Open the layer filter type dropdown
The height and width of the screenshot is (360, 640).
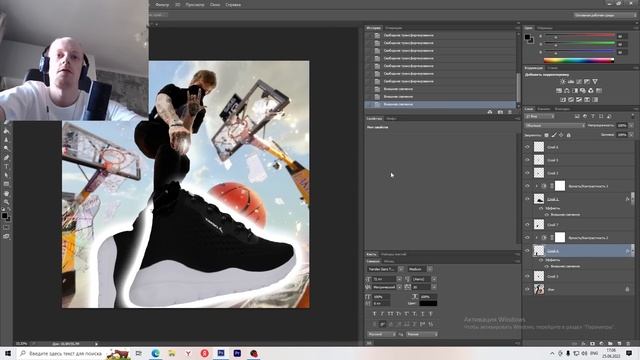point(539,116)
